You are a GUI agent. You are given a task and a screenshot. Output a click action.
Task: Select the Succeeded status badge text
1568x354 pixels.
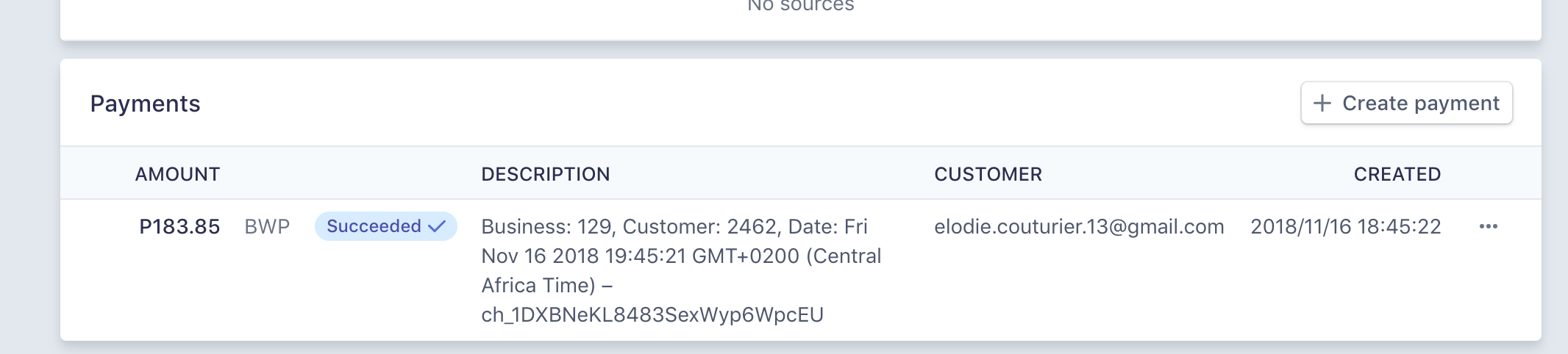click(374, 226)
